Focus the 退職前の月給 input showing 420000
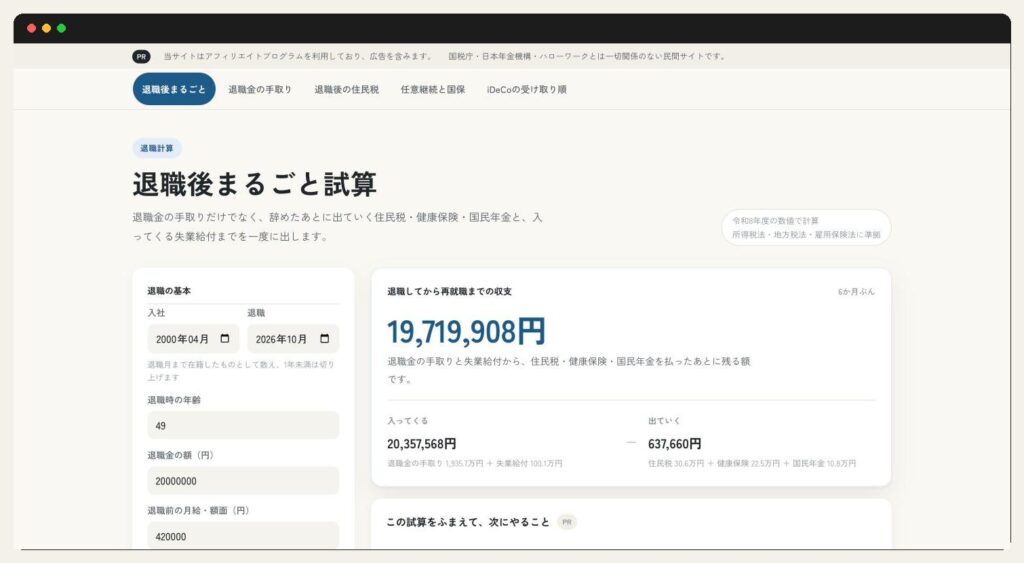Screen dimensions: 1024x563 tap(243, 536)
